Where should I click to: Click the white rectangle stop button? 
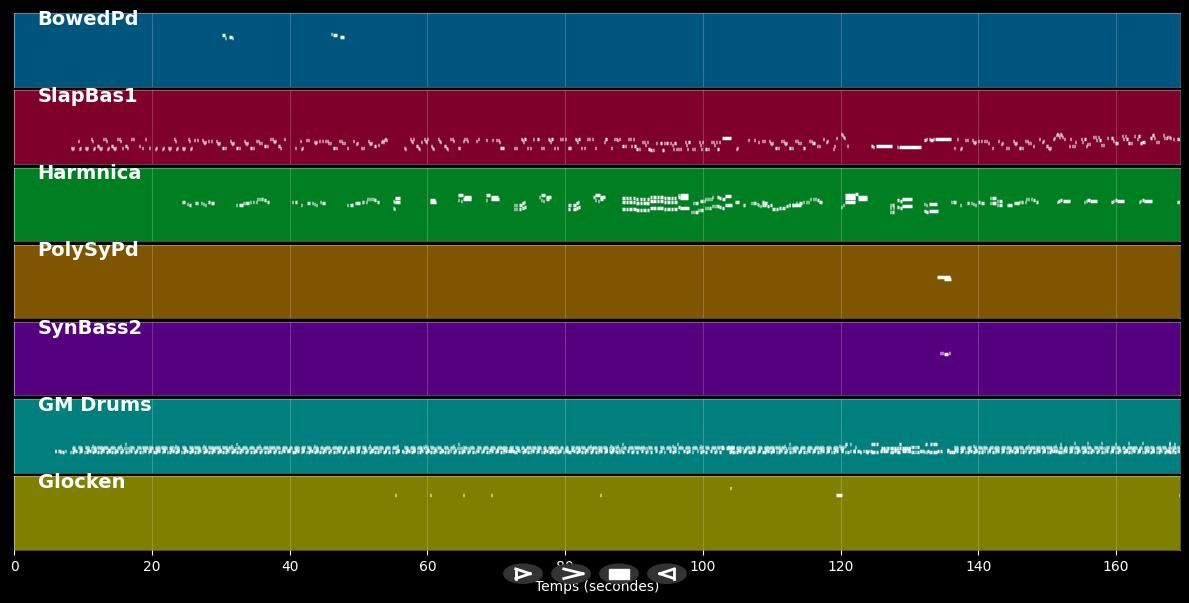[619, 574]
